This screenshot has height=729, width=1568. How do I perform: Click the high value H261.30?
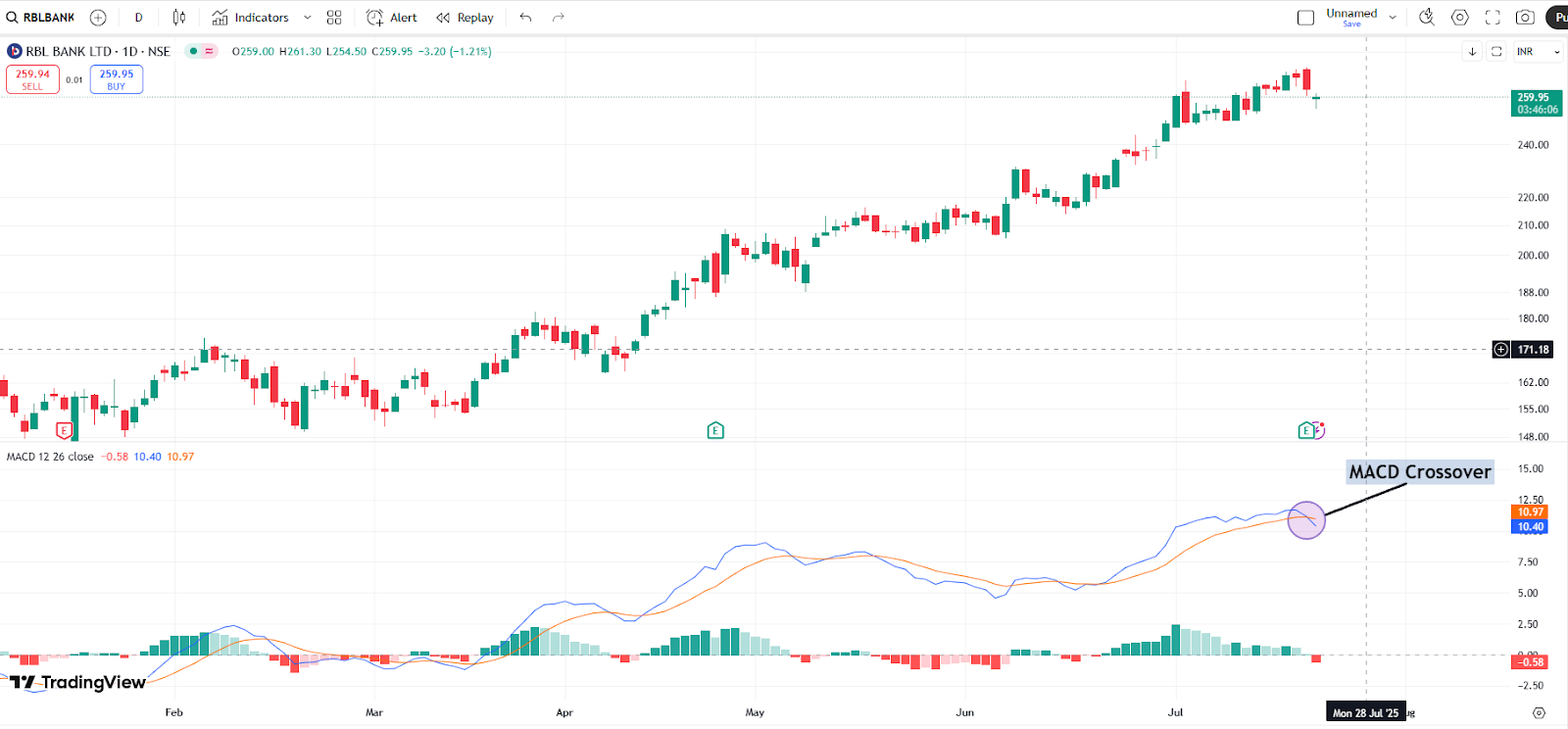click(x=300, y=51)
